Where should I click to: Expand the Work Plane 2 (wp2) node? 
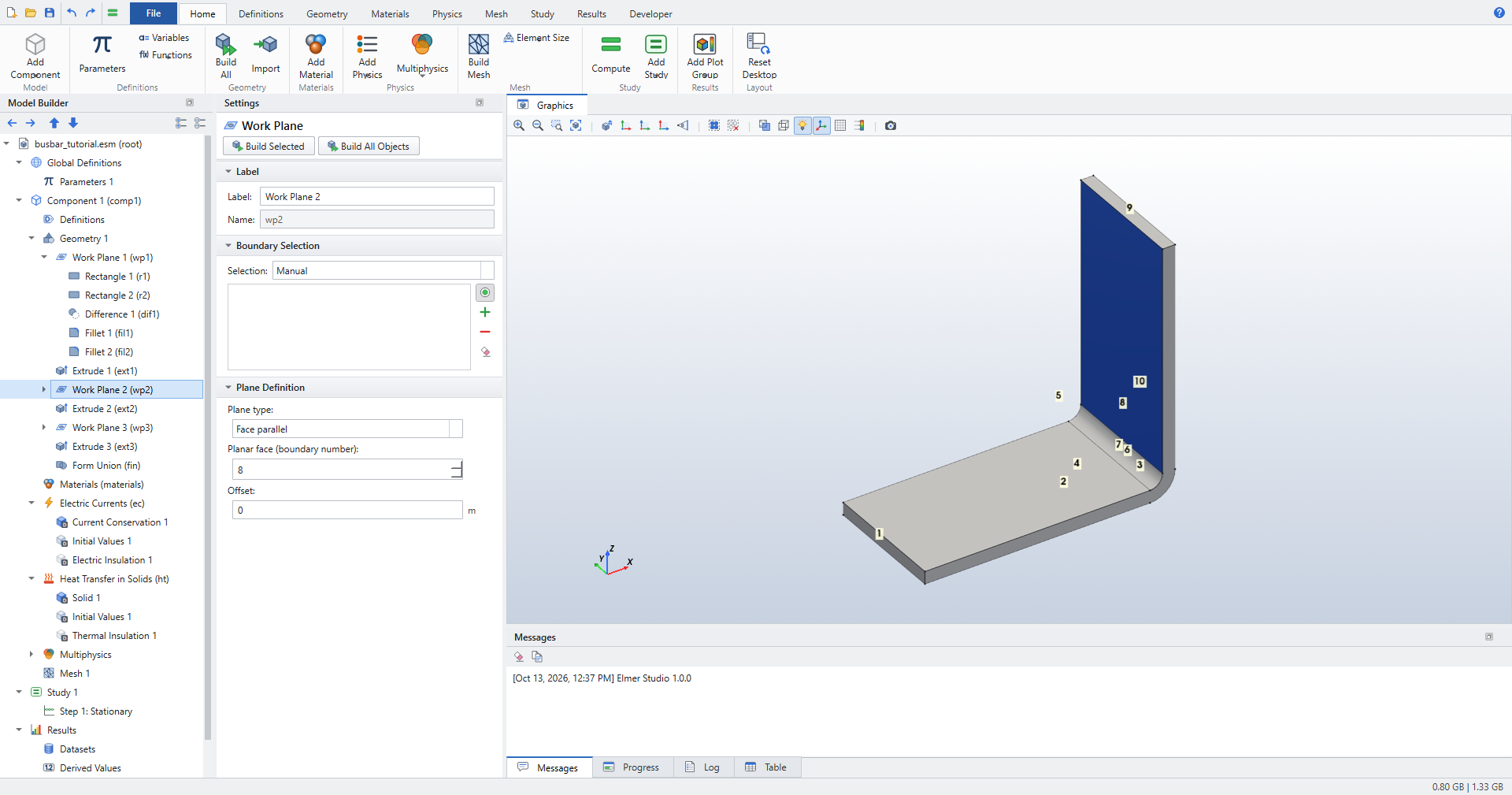[x=43, y=389]
